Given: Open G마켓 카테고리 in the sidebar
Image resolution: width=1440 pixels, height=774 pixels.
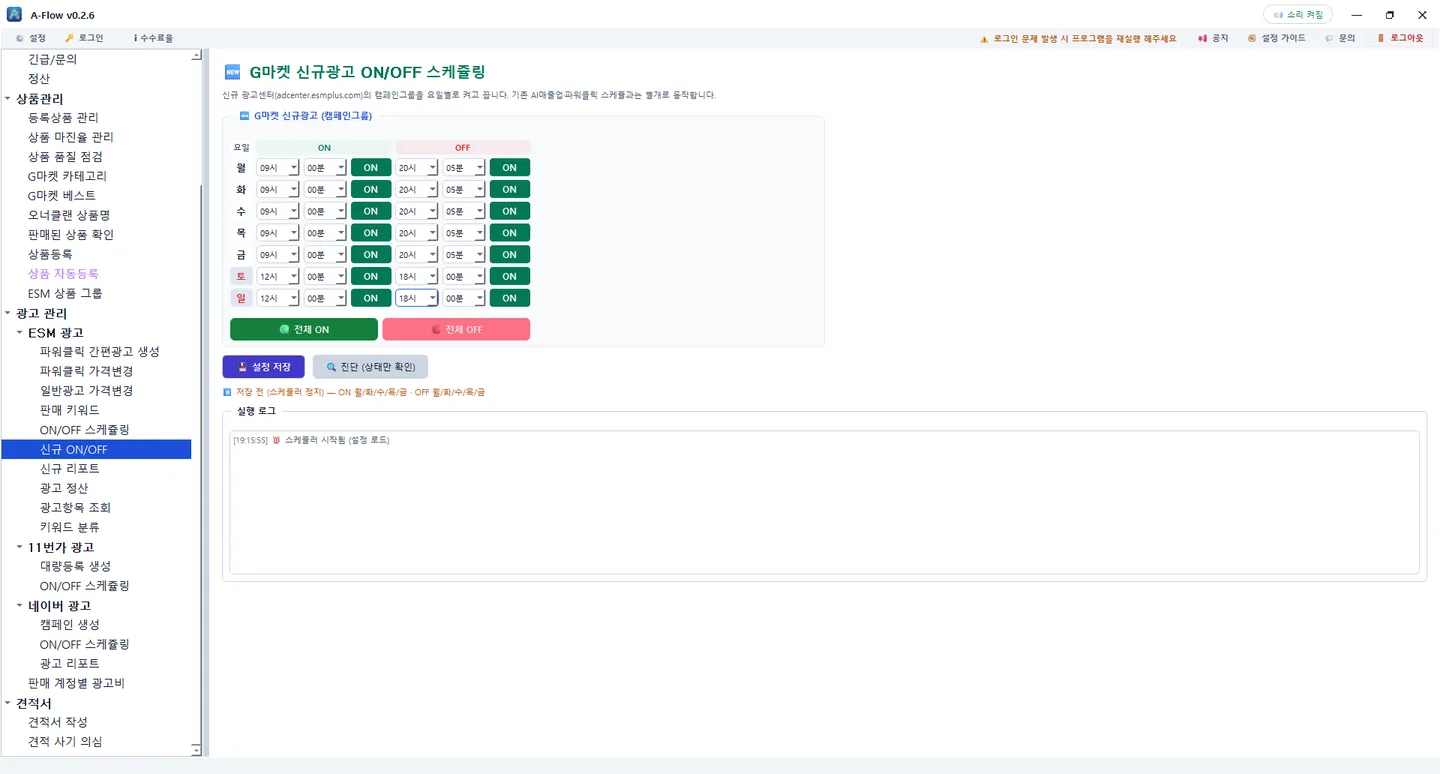Looking at the screenshot, I should tap(67, 176).
